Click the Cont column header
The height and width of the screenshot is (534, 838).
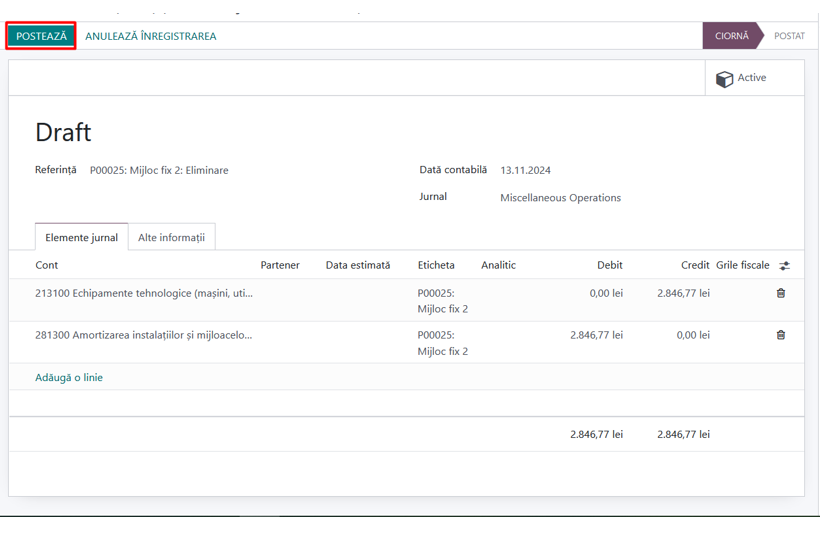46,265
